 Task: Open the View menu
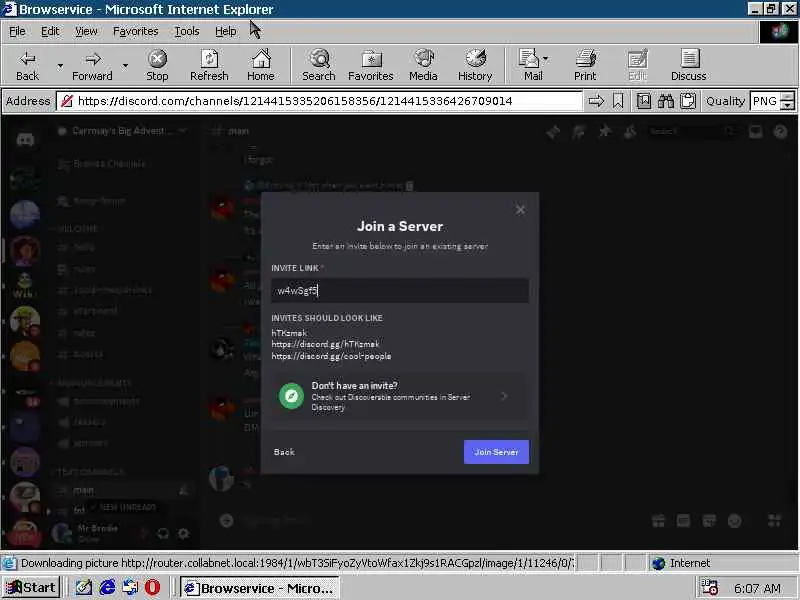[86, 32]
